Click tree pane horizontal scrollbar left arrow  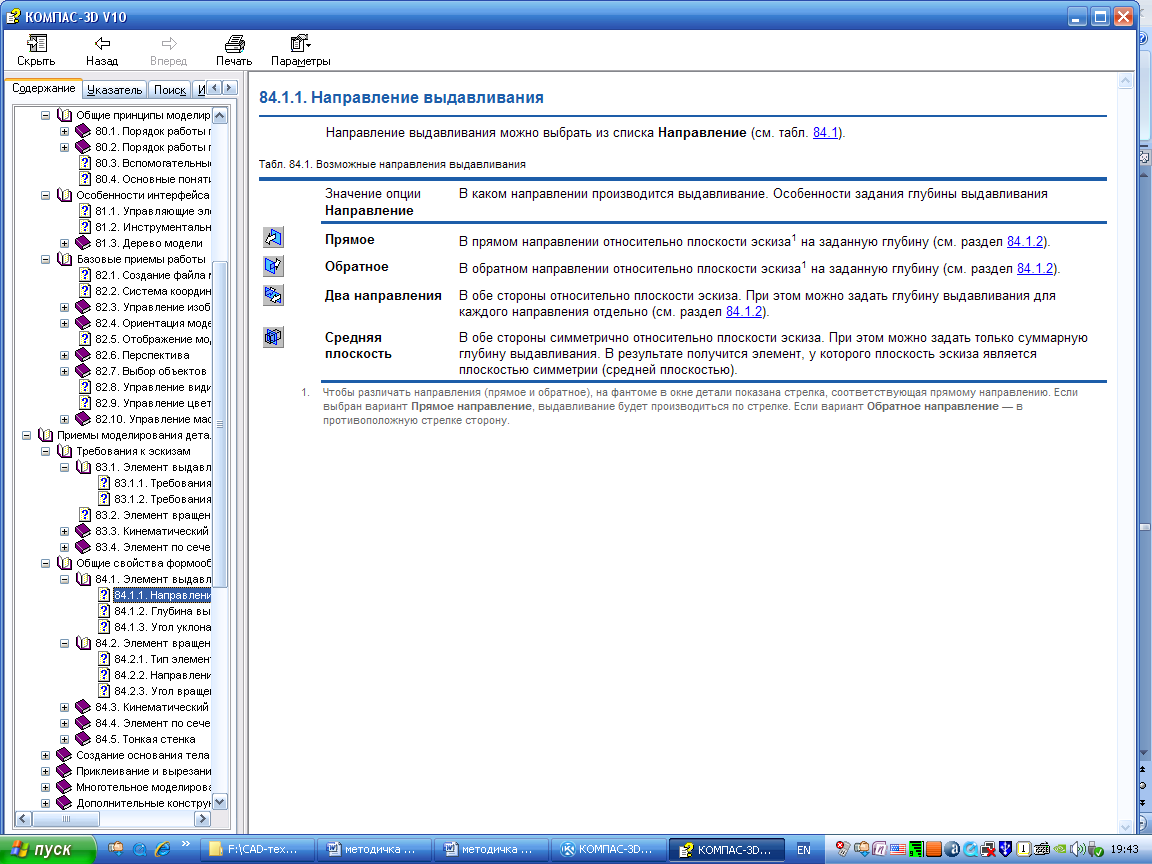coord(23,818)
